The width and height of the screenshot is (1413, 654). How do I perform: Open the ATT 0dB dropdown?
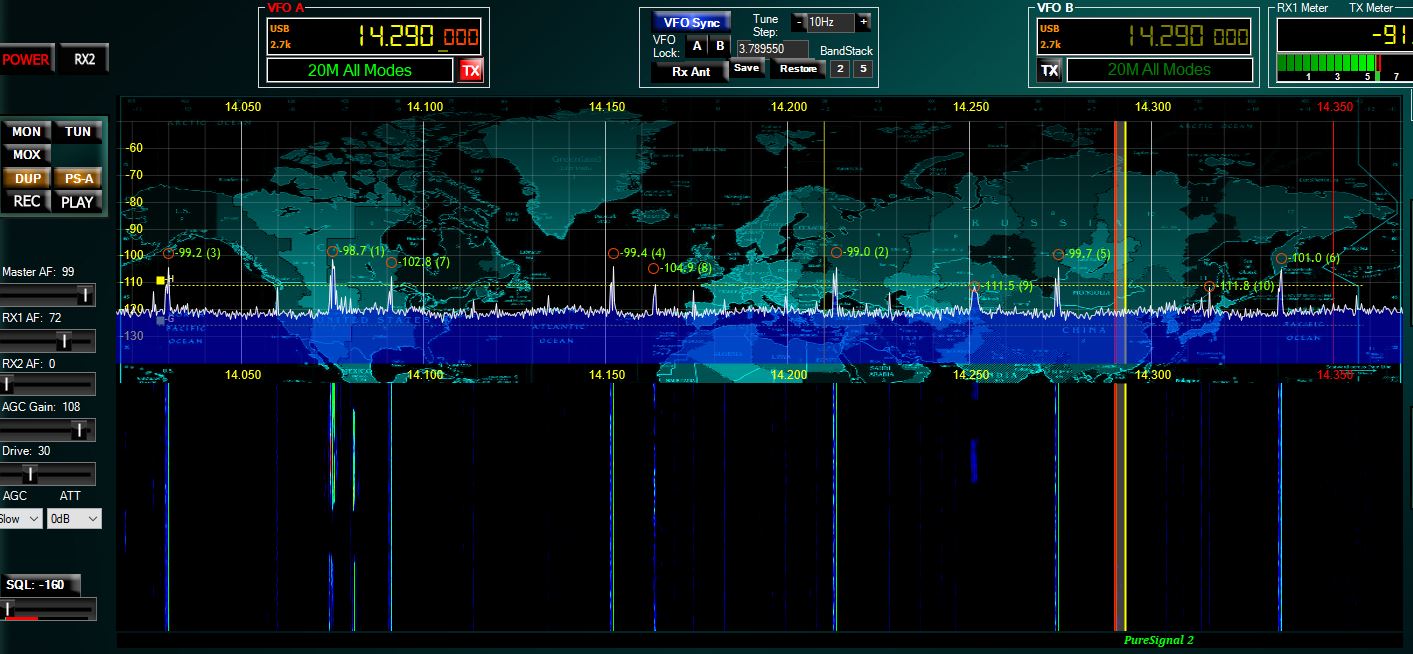(x=74, y=519)
